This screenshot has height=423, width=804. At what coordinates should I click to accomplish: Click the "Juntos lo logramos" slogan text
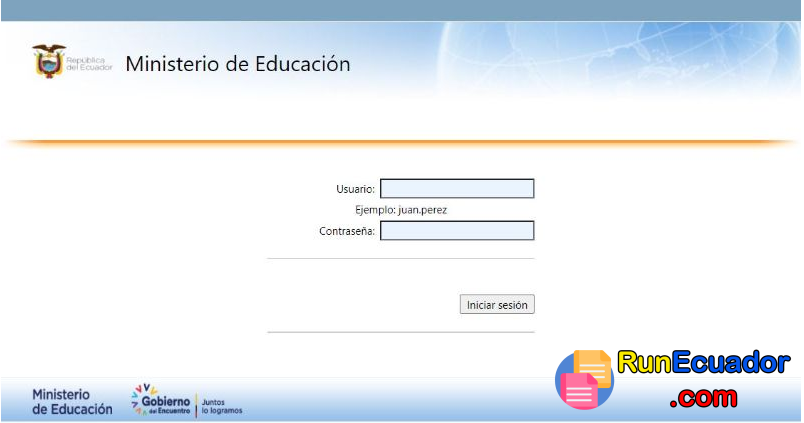pos(222,407)
